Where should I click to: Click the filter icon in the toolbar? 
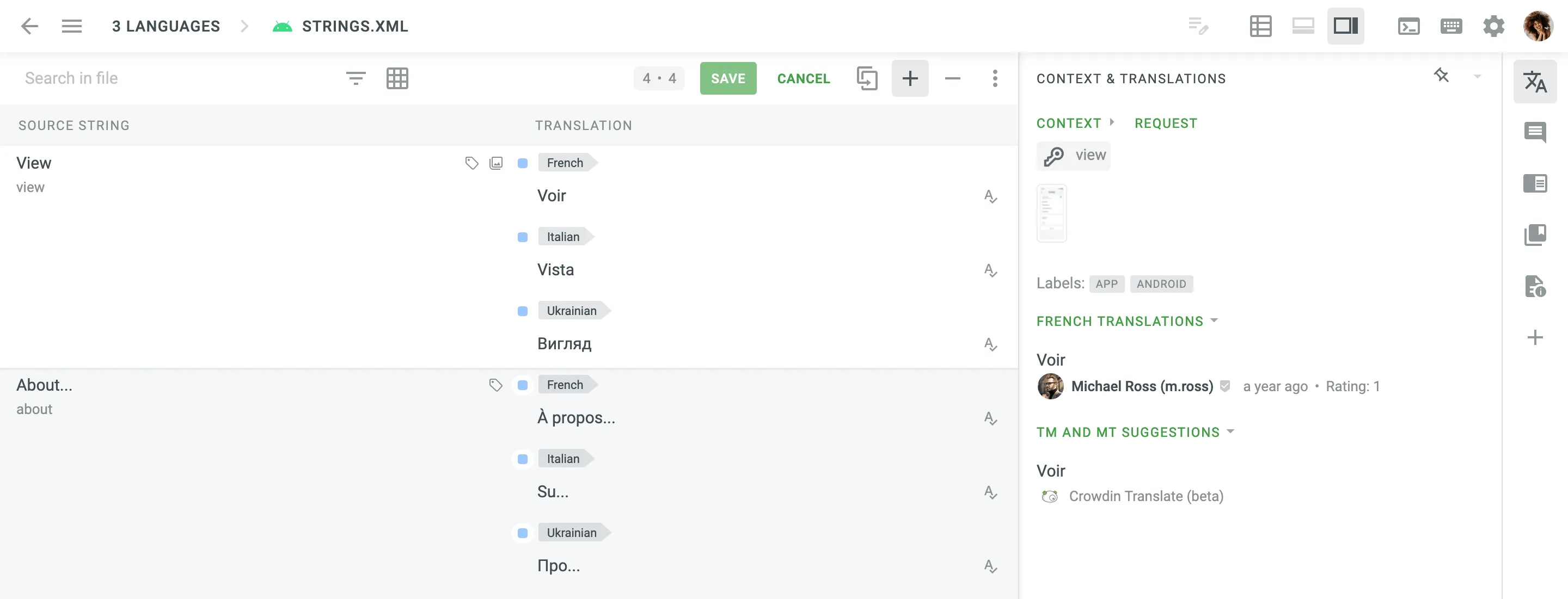coord(356,78)
